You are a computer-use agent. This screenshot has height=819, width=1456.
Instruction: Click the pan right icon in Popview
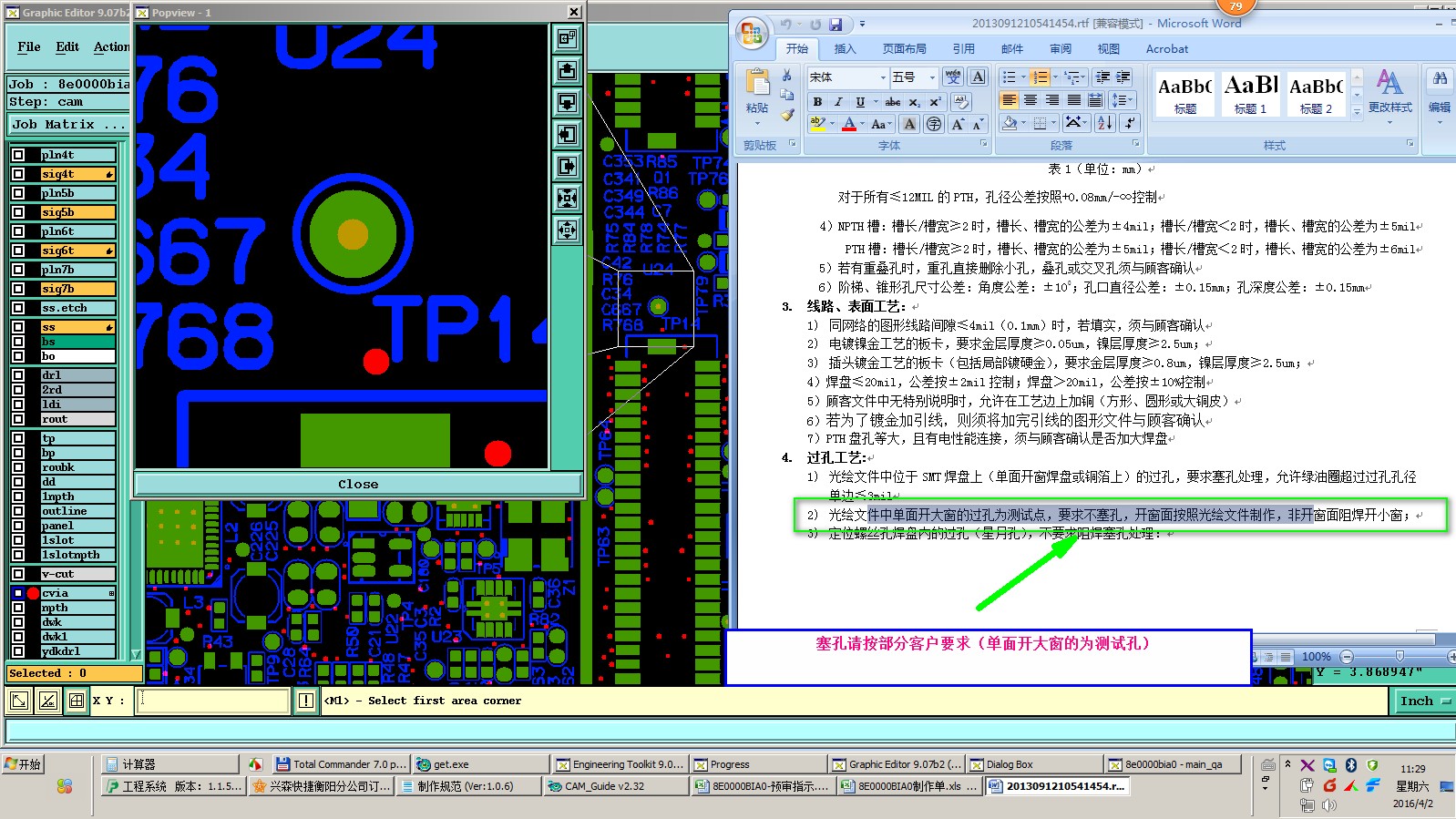(x=567, y=166)
